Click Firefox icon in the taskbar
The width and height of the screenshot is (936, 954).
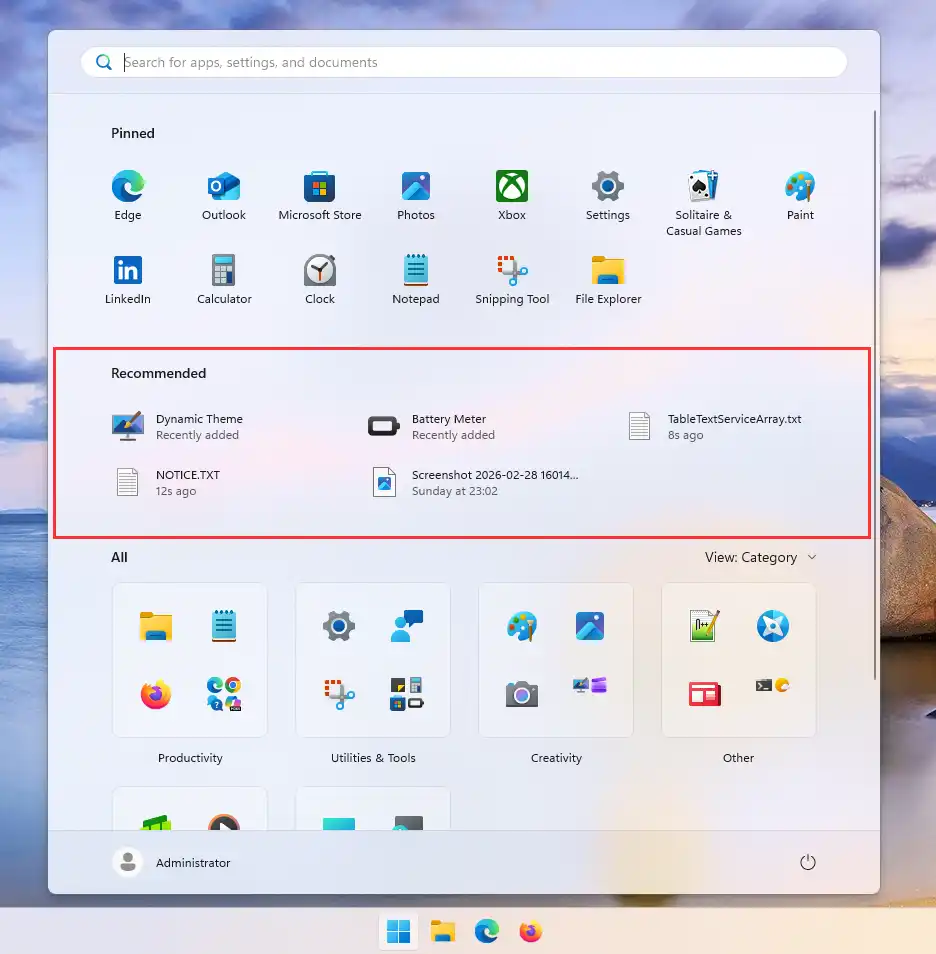pos(530,932)
